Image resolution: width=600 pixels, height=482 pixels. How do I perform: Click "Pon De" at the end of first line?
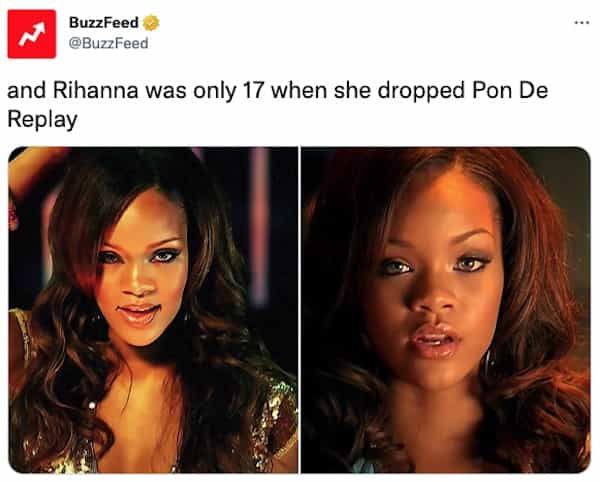point(510,91)
